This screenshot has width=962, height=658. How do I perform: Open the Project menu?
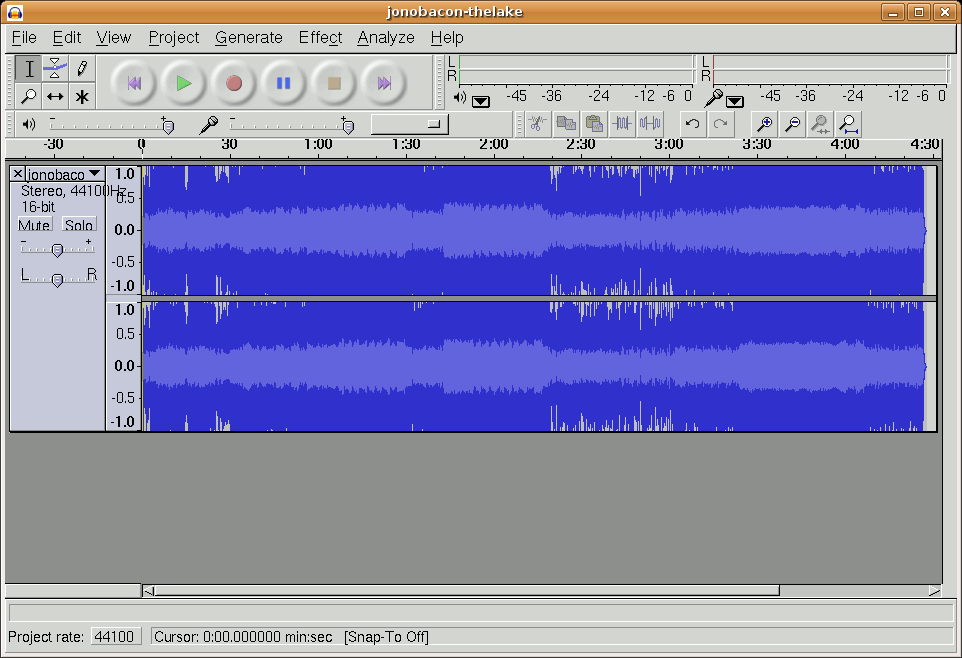[x=174, y=38]
